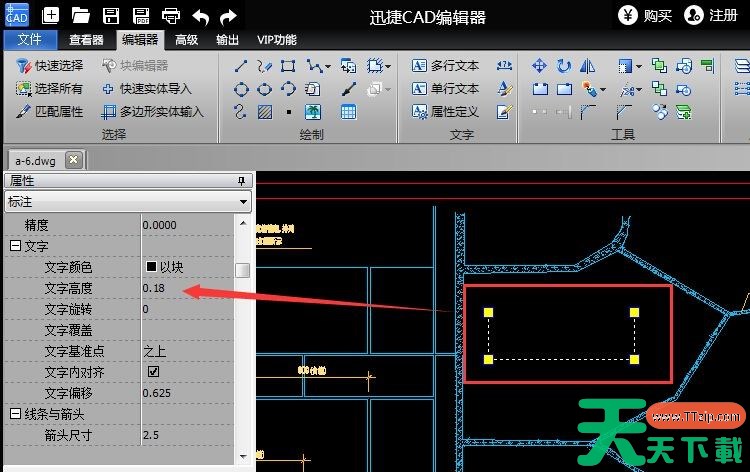The image size is (750, 472).
Task: Toggle the text inside align checkbox
Action: click(154, 372)
